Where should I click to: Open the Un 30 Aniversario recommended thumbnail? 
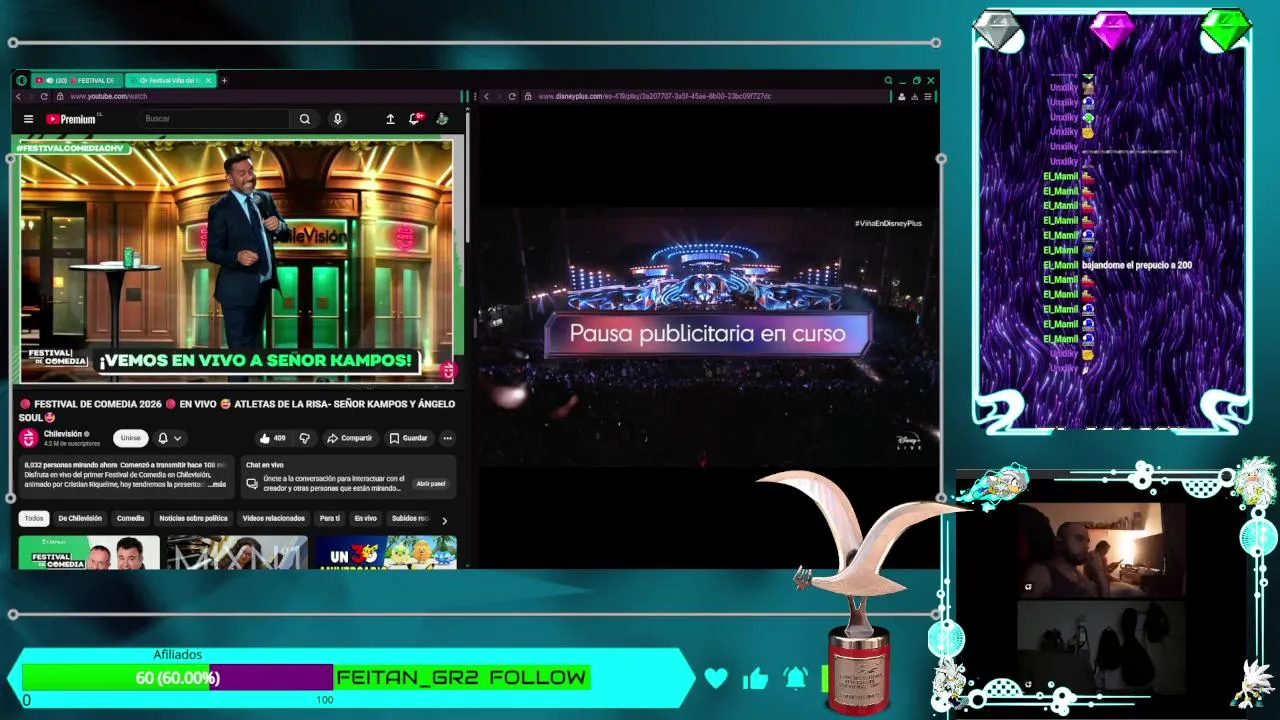(x=386, y=552)
